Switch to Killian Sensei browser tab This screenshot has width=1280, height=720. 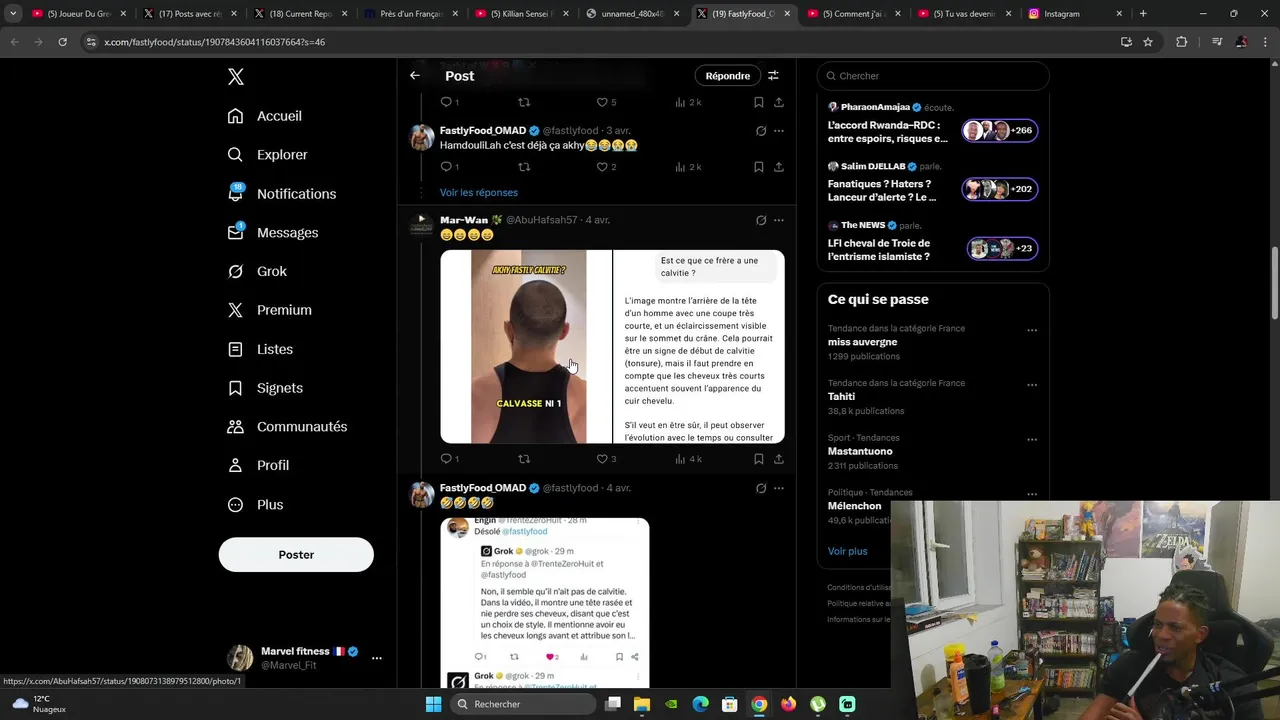pos(523,14)
